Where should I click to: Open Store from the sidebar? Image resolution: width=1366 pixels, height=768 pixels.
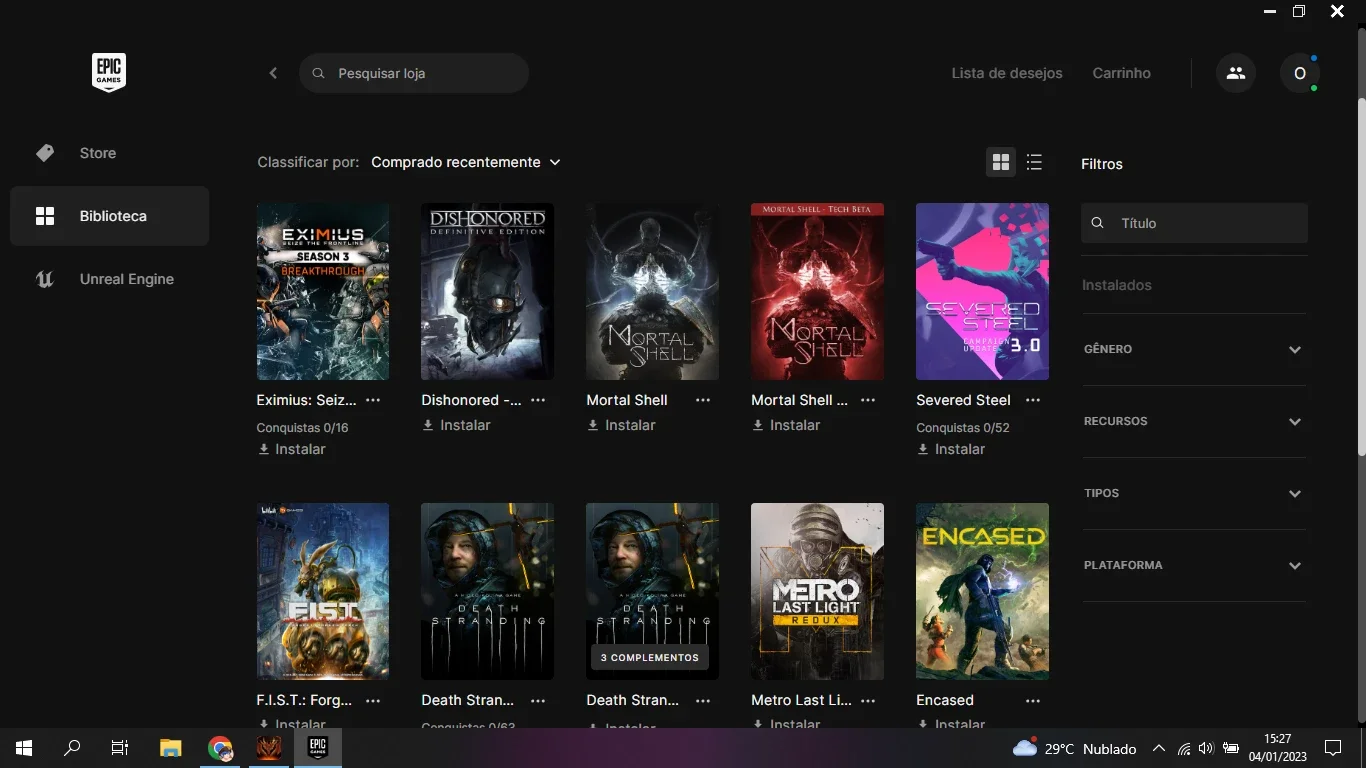coord(109,153)
